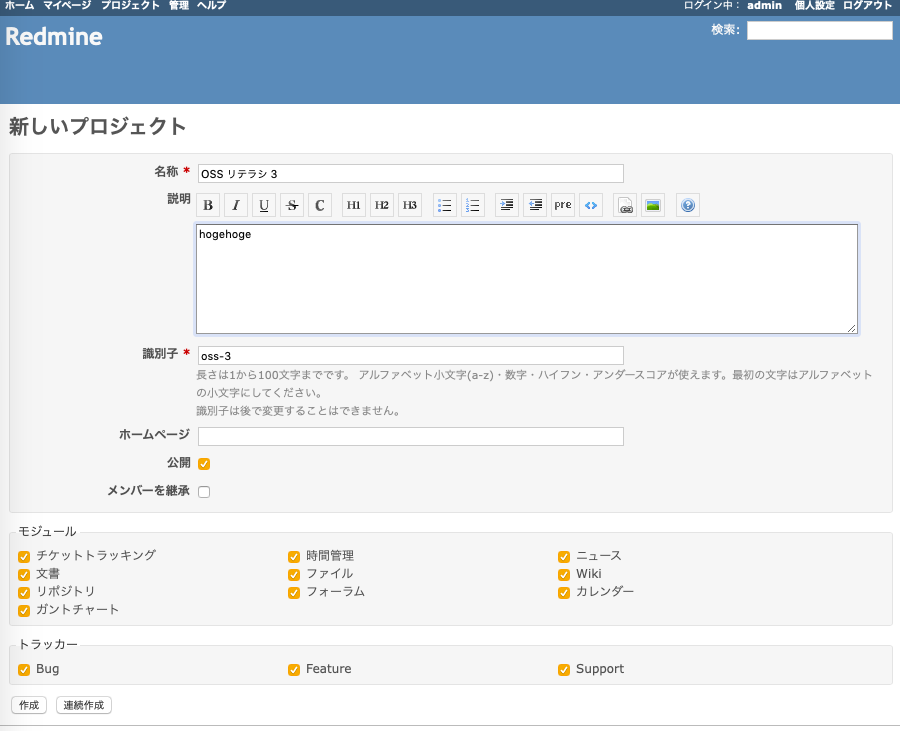Image resolution: width=900 pixels, height=731 pixels.
Task: Insert preformatted text with pre button
Action: (x=563, y=206)
